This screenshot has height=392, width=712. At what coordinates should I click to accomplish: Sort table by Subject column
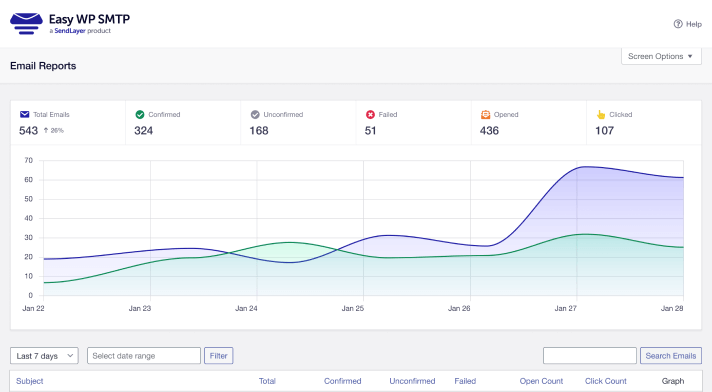[30, 381]
